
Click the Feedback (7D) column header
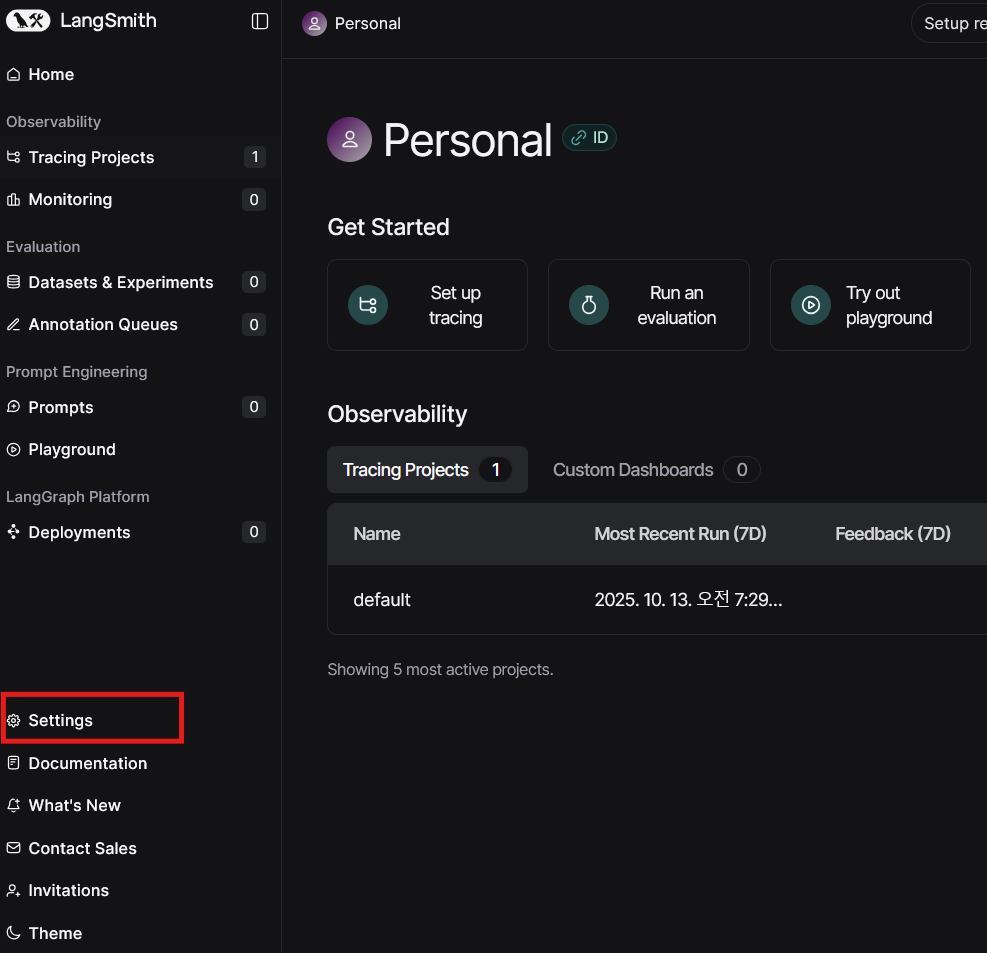893,534
